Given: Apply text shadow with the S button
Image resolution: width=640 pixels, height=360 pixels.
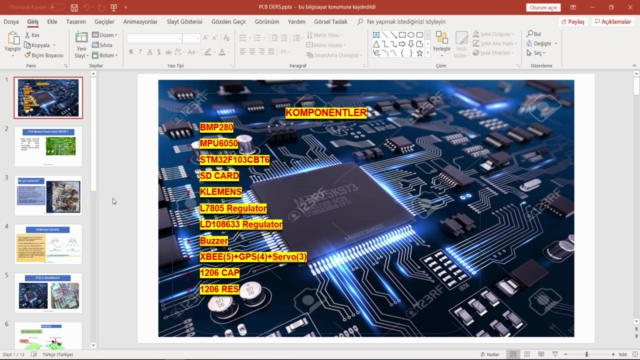Looking at the screenshot, I should 159,52.
